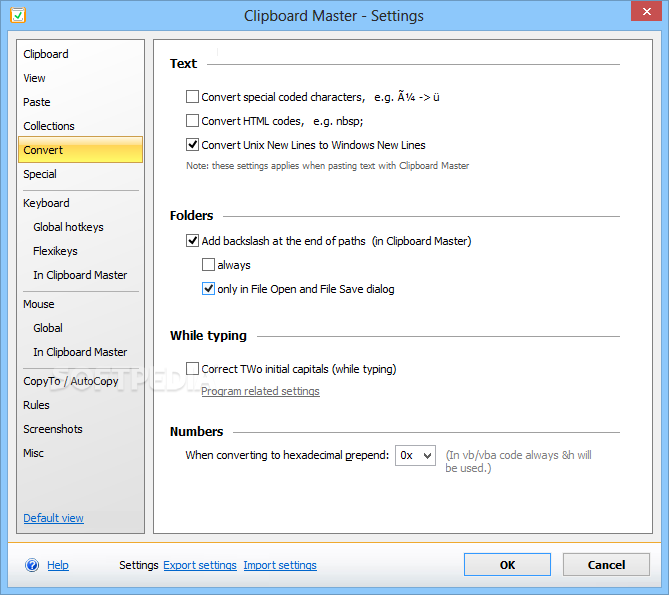Switch to the View settings page
The image size is (669, 595).
34,78
